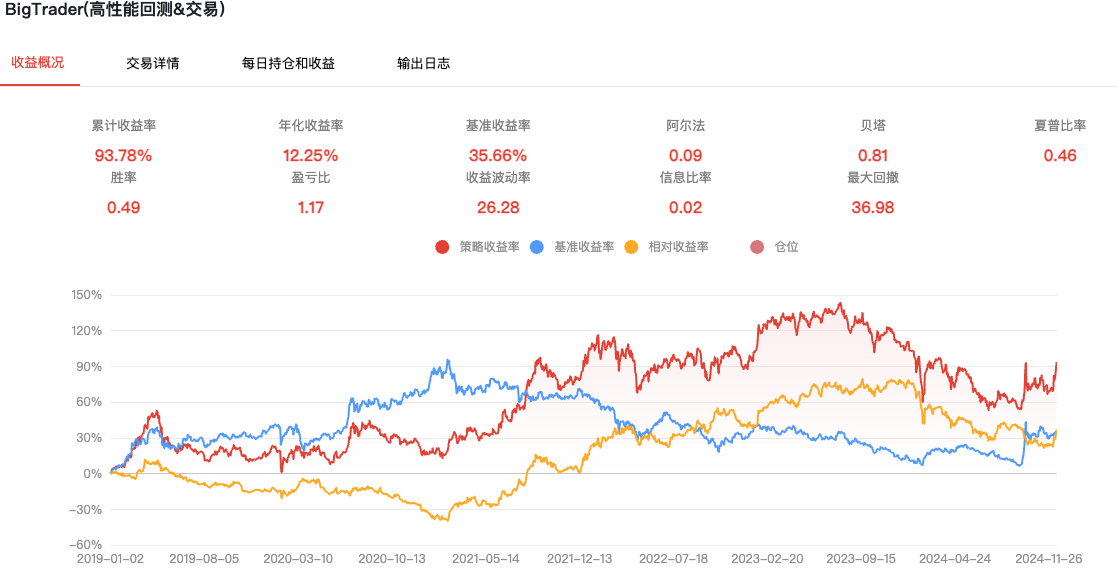The height and width of the screenshot is (579, 1117).
Task: Hide the 策略收益率 series via legend label
Action: [489, 247]
